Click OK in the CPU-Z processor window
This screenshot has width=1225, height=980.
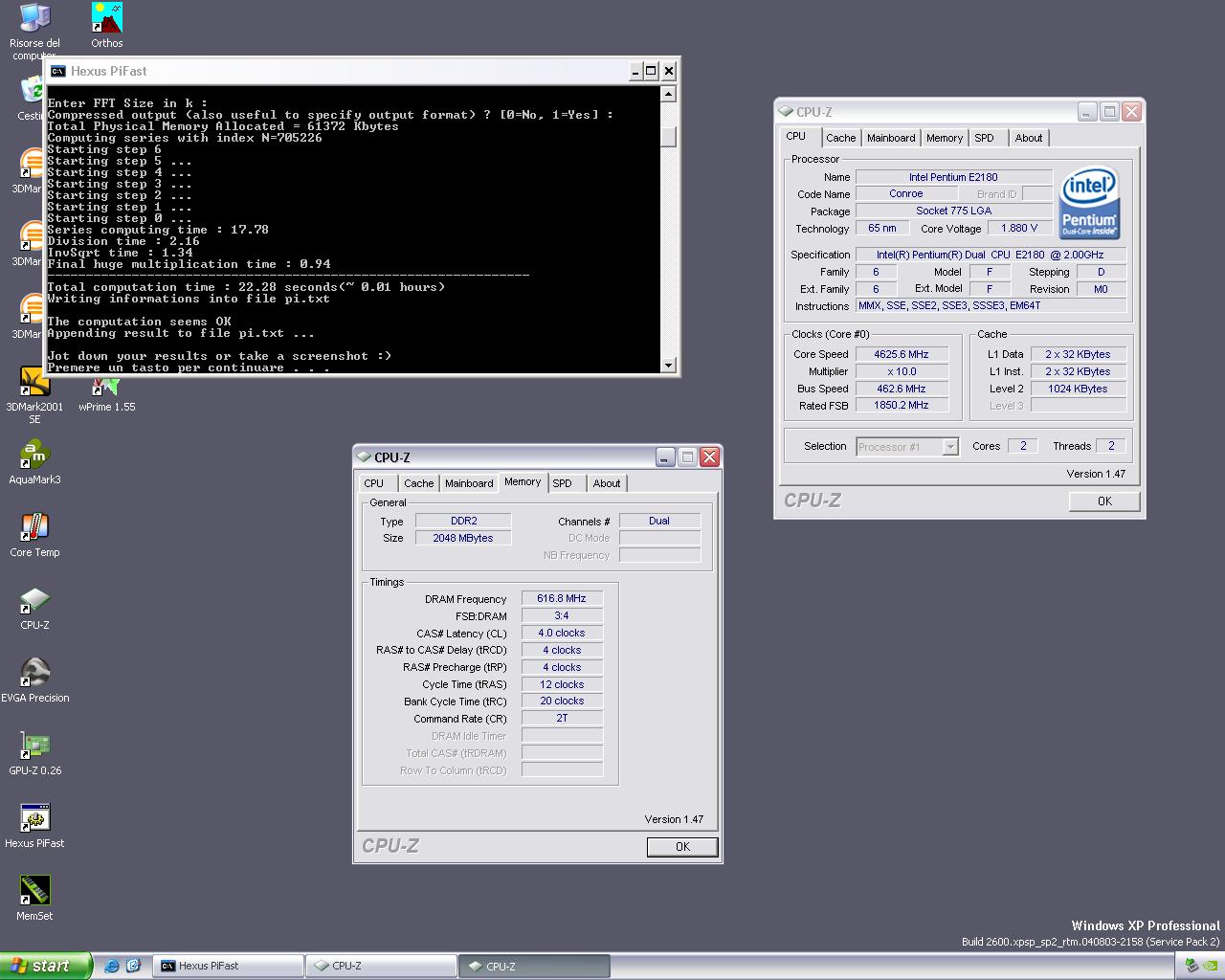pos(1104,501)
